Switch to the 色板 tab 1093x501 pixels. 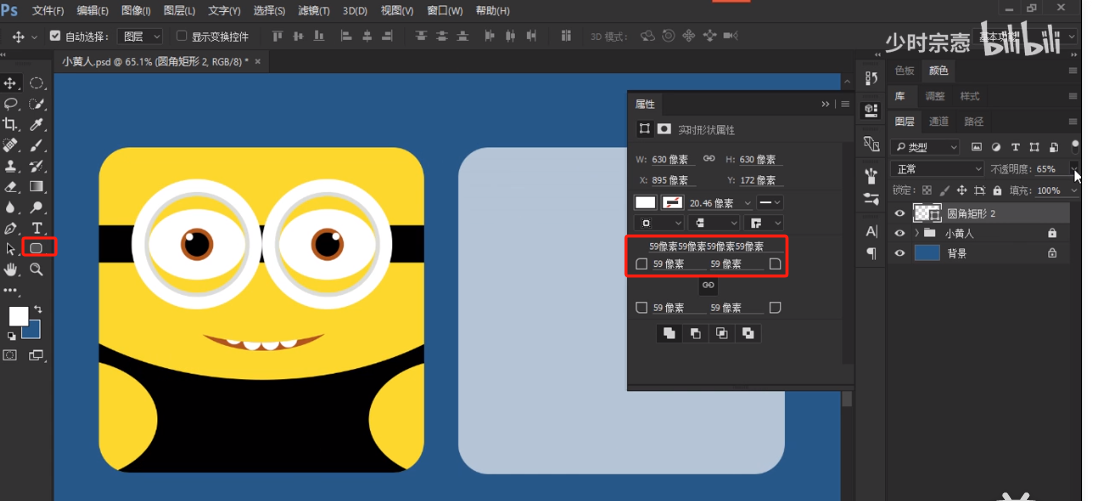point(904,70)
